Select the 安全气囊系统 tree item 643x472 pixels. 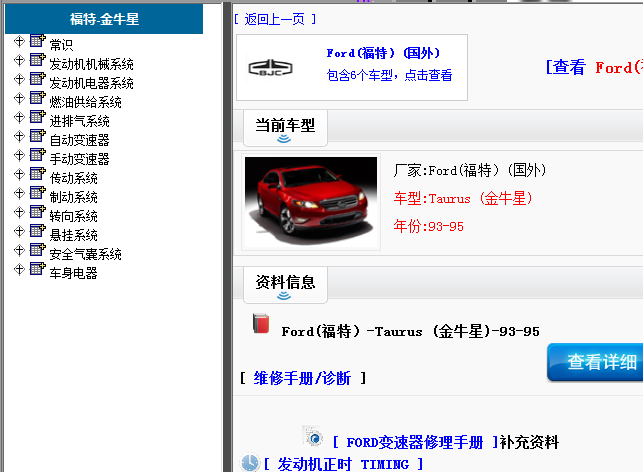point(85,254)
